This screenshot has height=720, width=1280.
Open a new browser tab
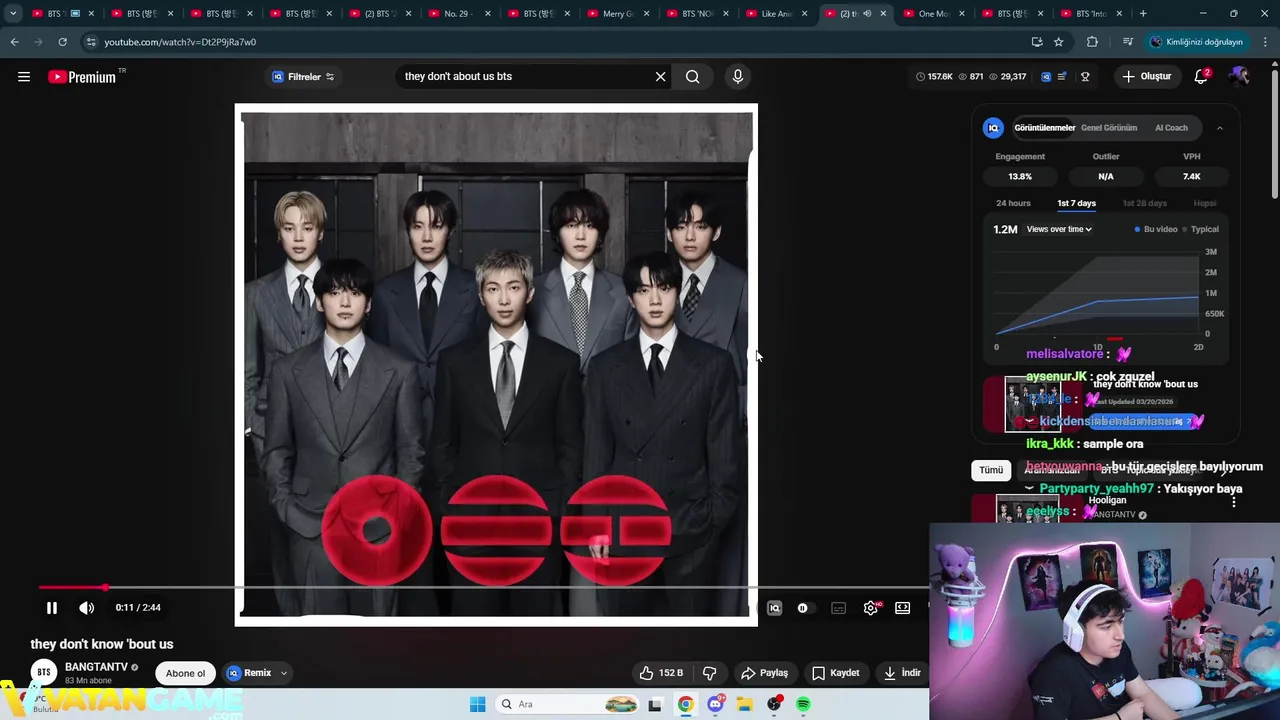1143,14
